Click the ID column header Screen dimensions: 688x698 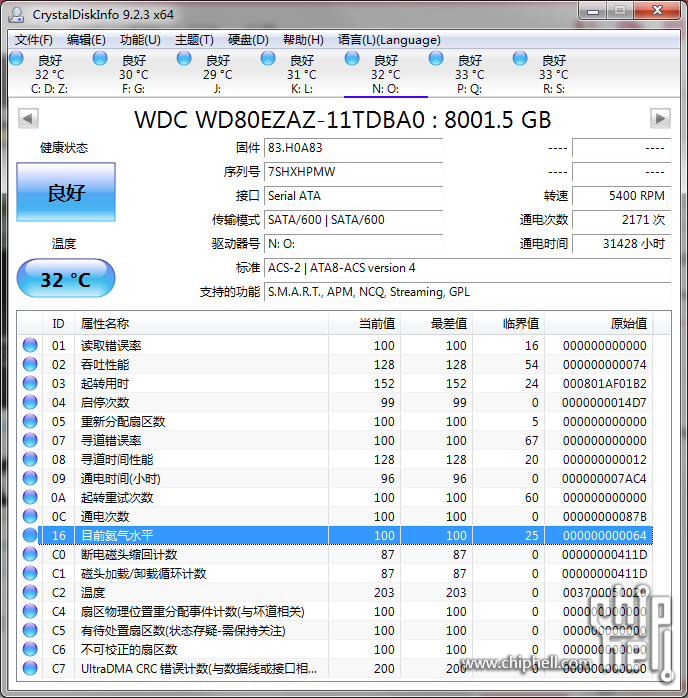click(58, 324)
